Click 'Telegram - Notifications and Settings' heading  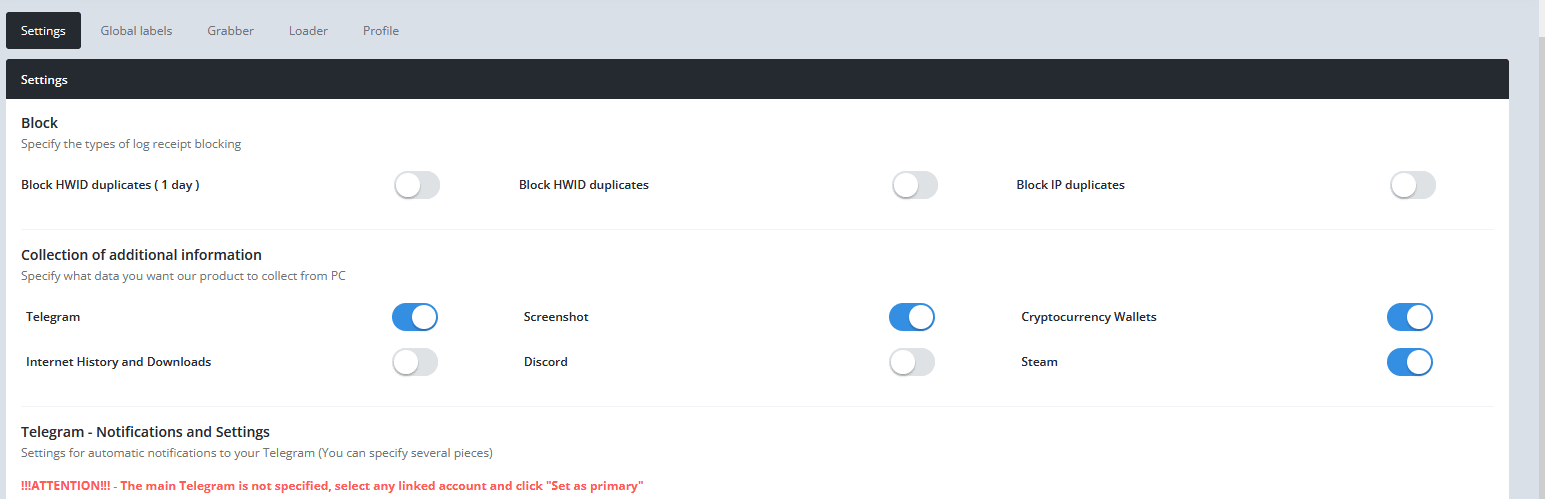point(146,432)
